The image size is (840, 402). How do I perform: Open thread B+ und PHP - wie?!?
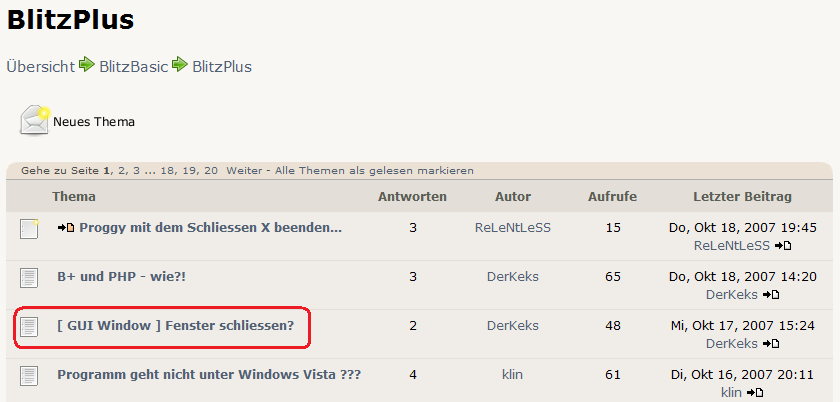122,277
